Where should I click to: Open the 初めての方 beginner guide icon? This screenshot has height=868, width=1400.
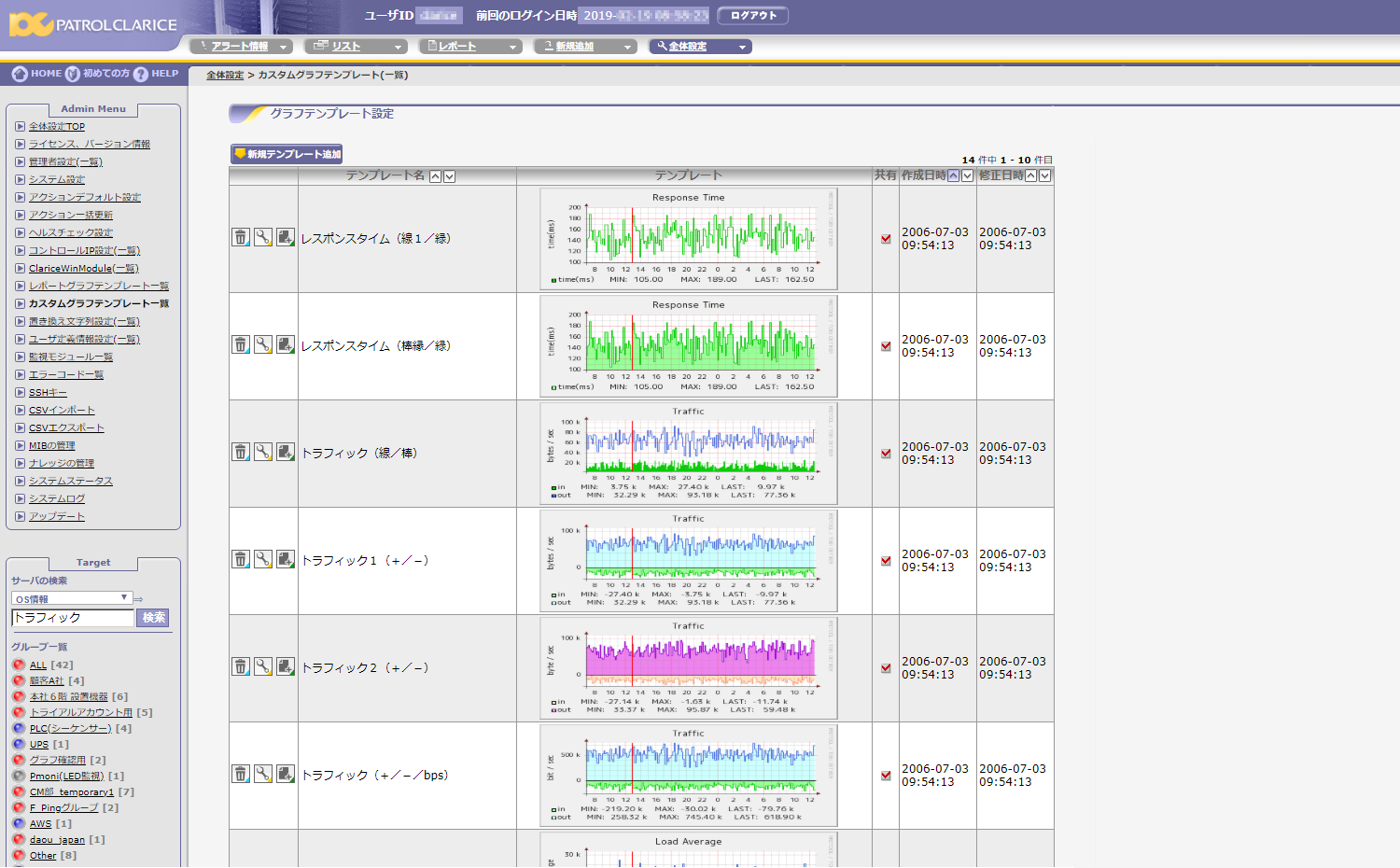(x=72, y=74)
